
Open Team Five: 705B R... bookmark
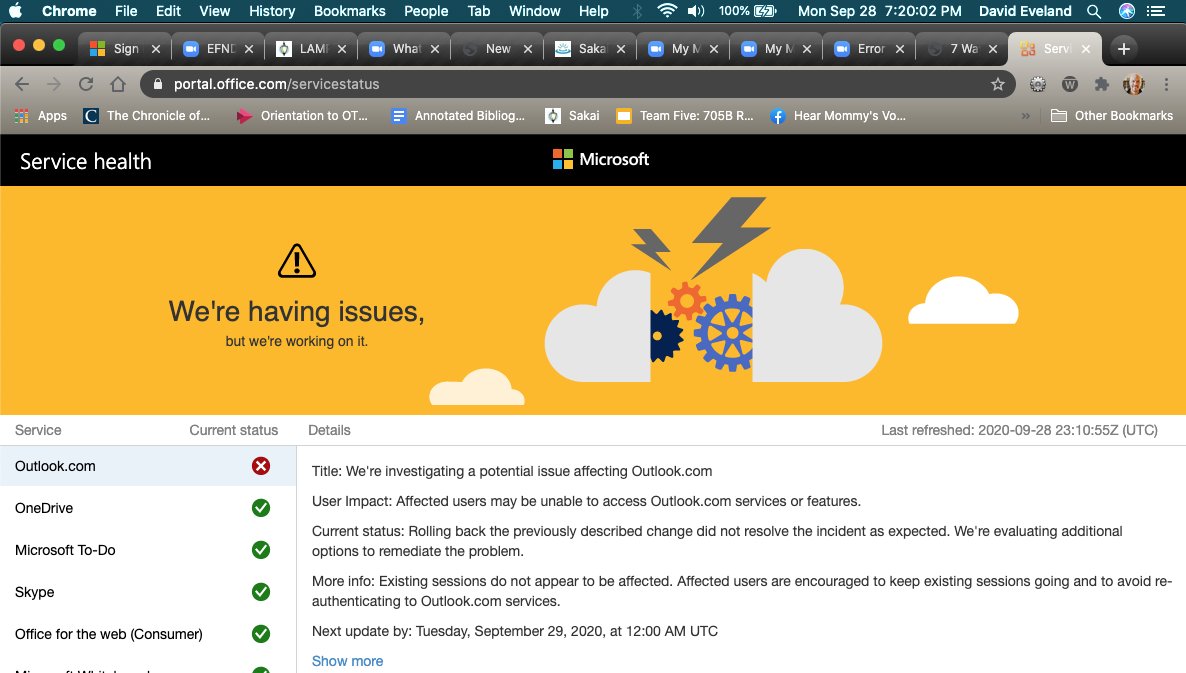click(685, 116)
